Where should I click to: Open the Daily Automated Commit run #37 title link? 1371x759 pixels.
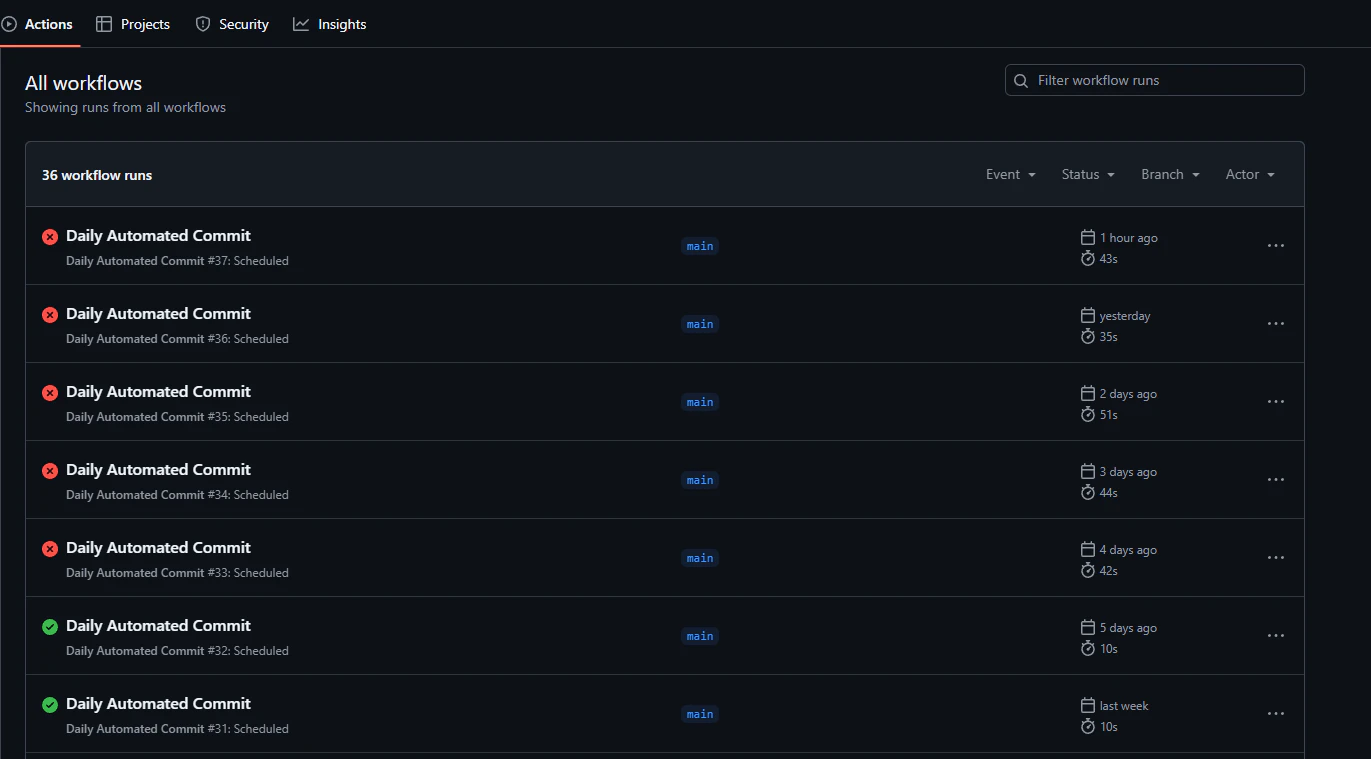click(x=158, y=236)
